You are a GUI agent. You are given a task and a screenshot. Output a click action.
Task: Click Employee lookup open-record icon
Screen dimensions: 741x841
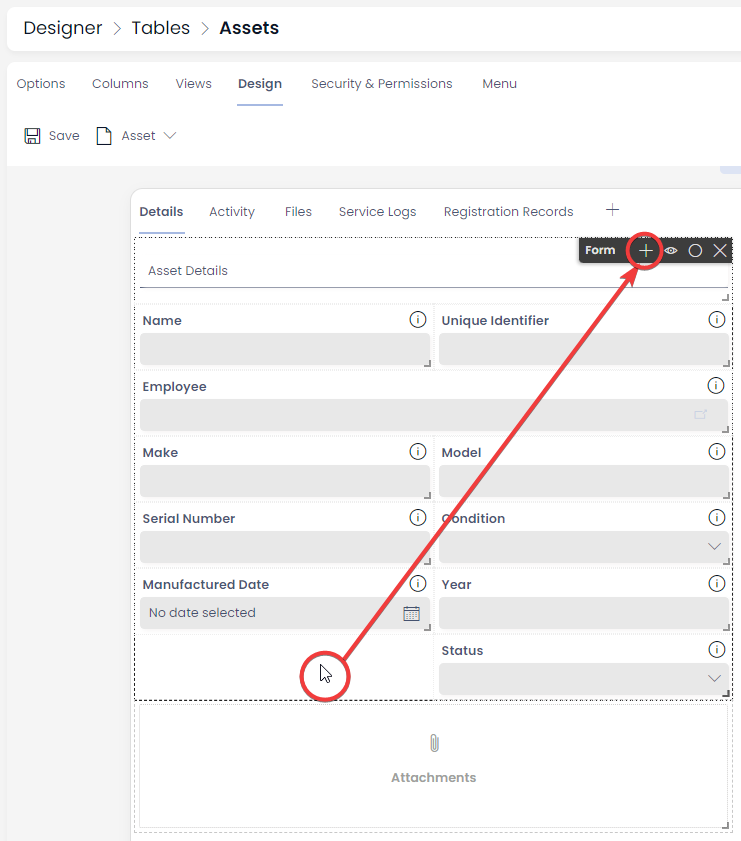pos(700,415)
